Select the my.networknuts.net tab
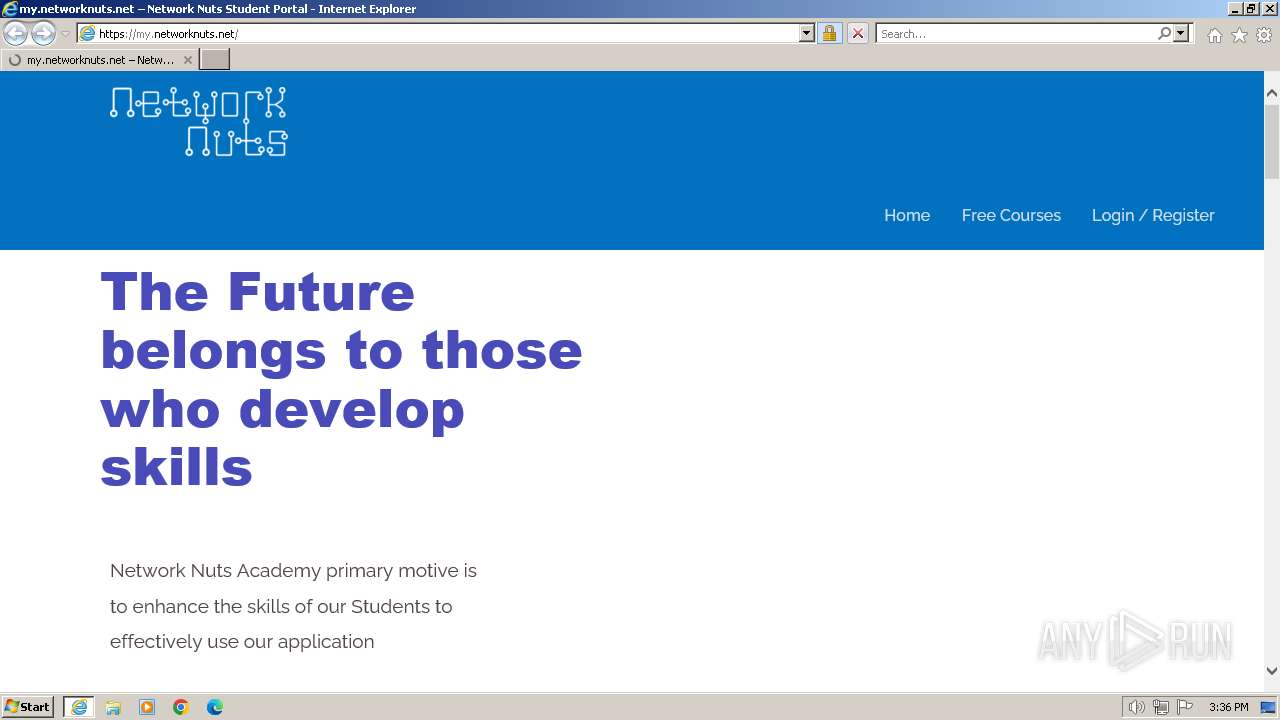The height and width of the screenshot is (720, 1280). coord(99,60)
